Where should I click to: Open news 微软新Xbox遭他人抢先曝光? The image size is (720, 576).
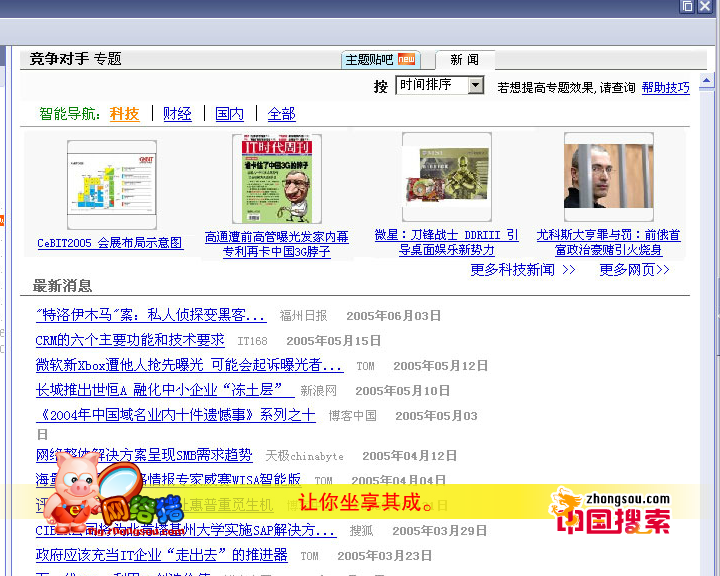pos(189,365)
